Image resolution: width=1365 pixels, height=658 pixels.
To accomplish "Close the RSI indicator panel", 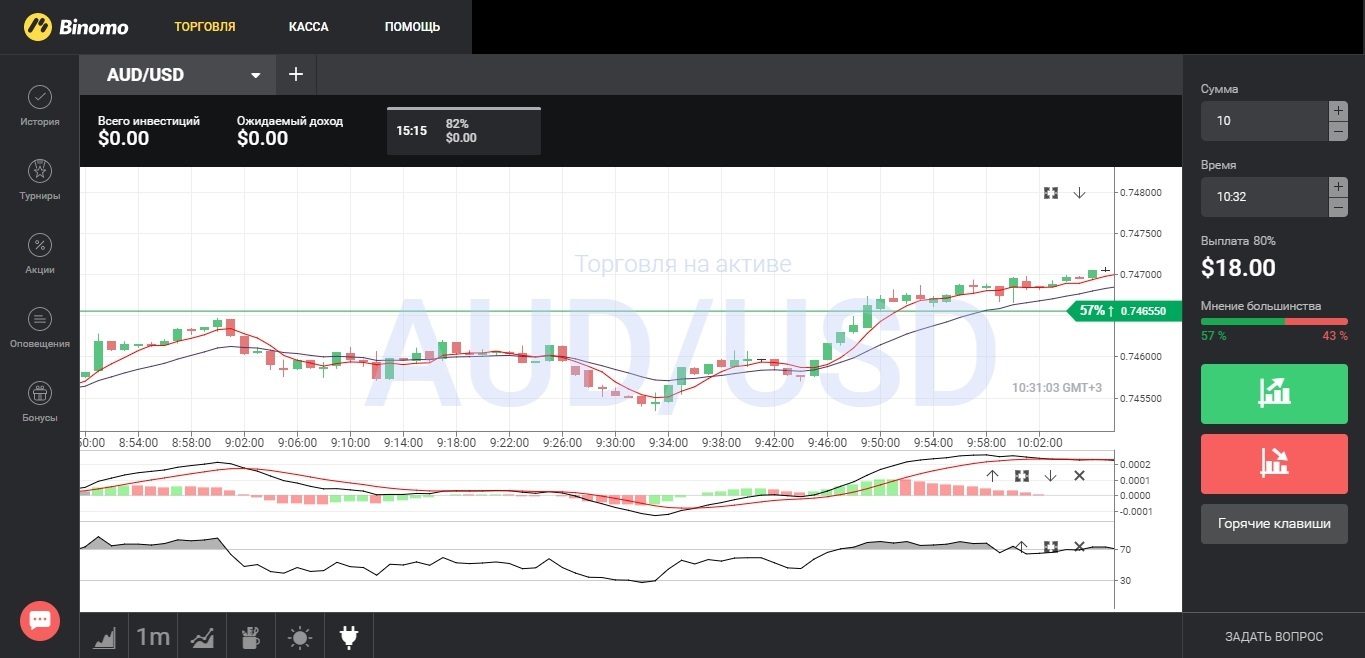I will point(1079,546).
